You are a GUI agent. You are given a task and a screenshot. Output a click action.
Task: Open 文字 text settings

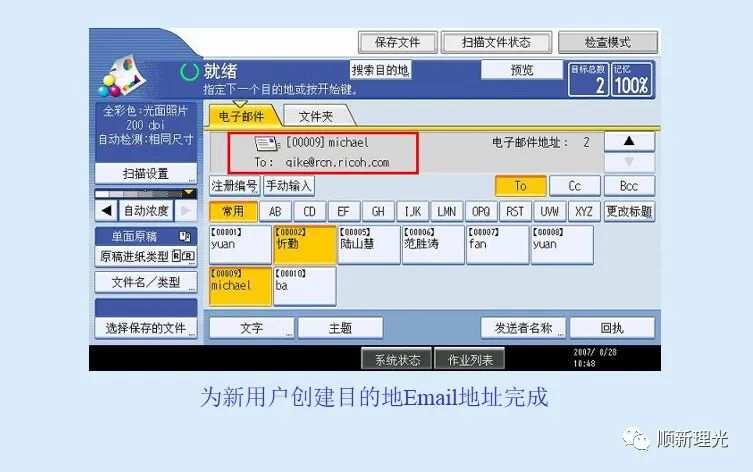[x=252, y=328]
